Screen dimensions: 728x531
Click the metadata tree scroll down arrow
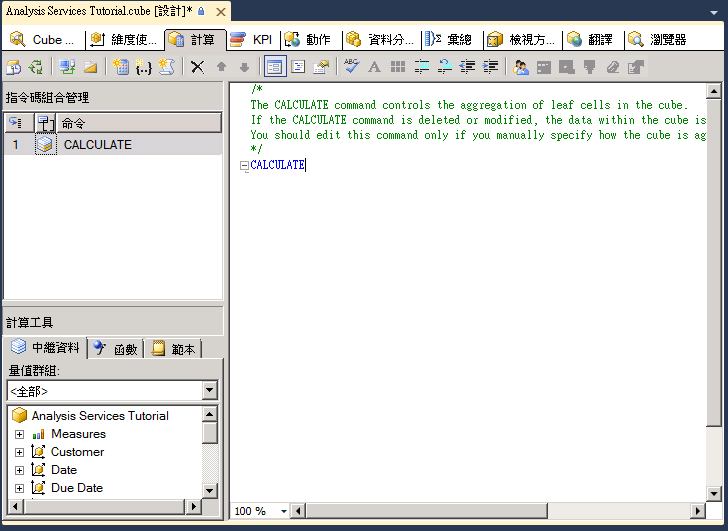coord(210,490)
